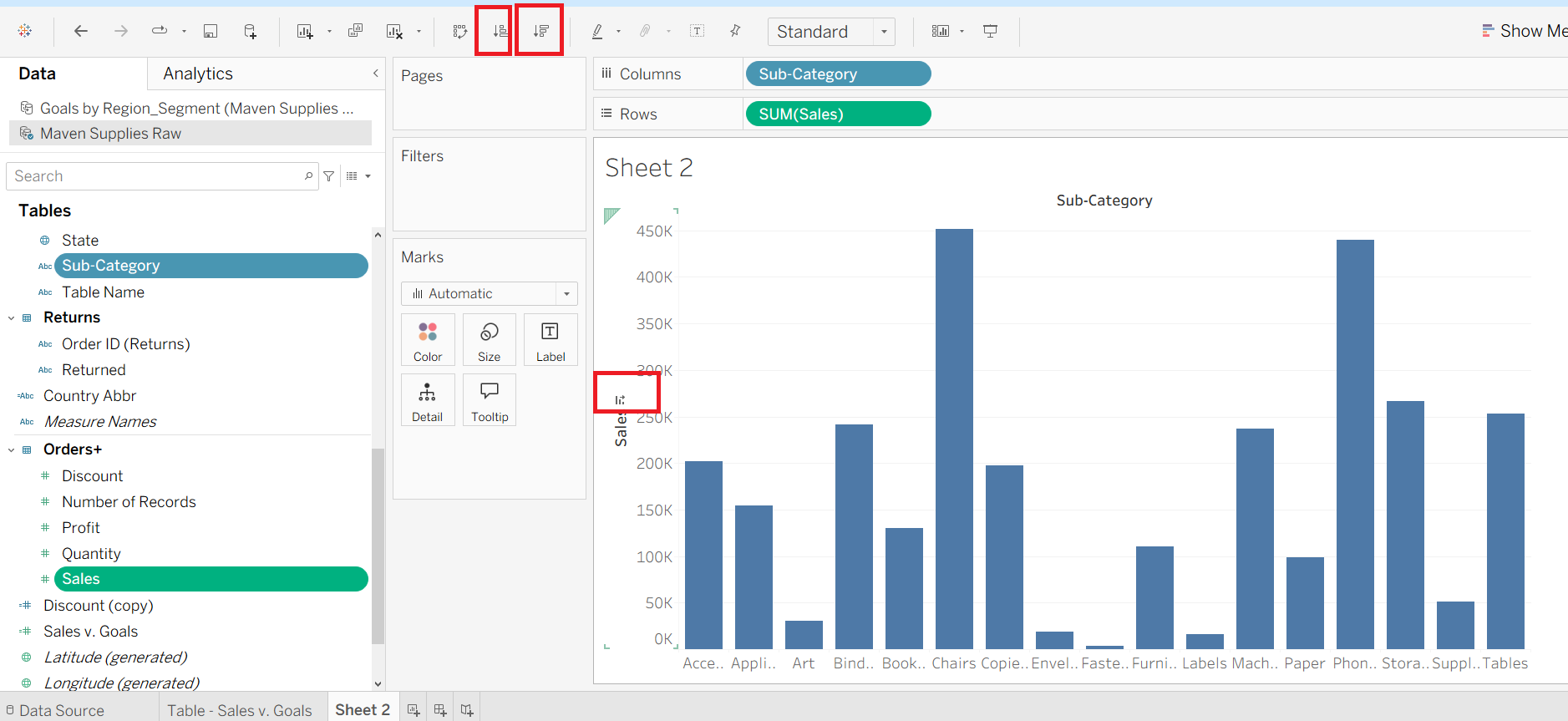
Task: Click the Show Me button
Action: tap(1525, 31)
